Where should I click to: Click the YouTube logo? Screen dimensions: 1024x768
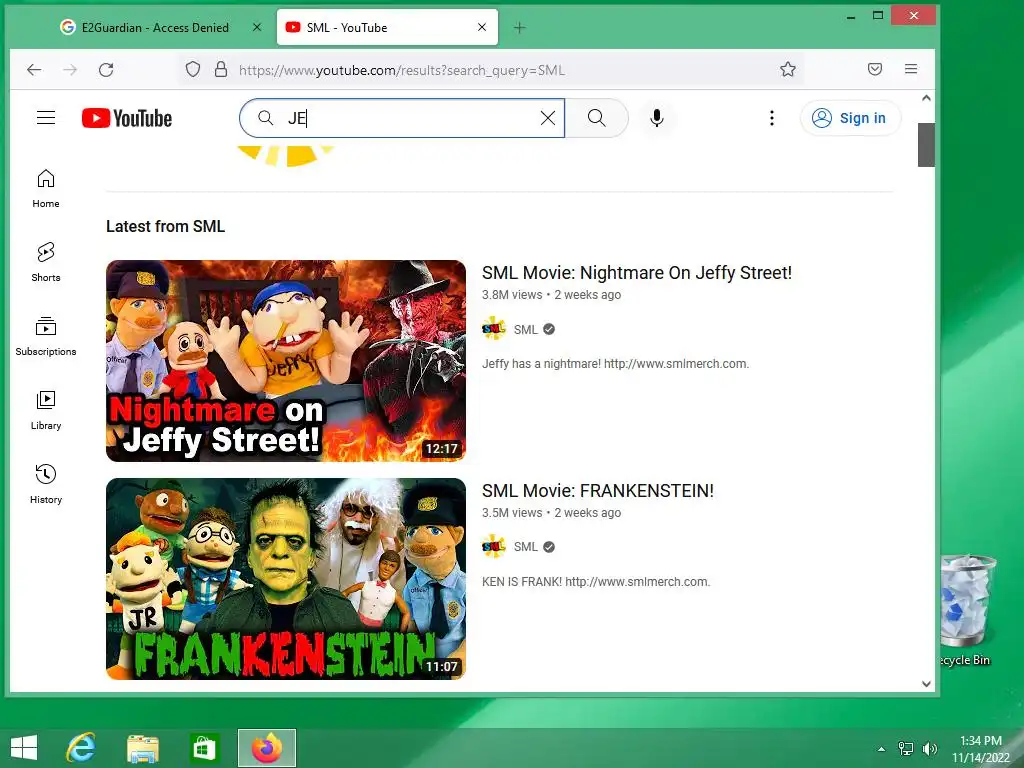(127, 118)
